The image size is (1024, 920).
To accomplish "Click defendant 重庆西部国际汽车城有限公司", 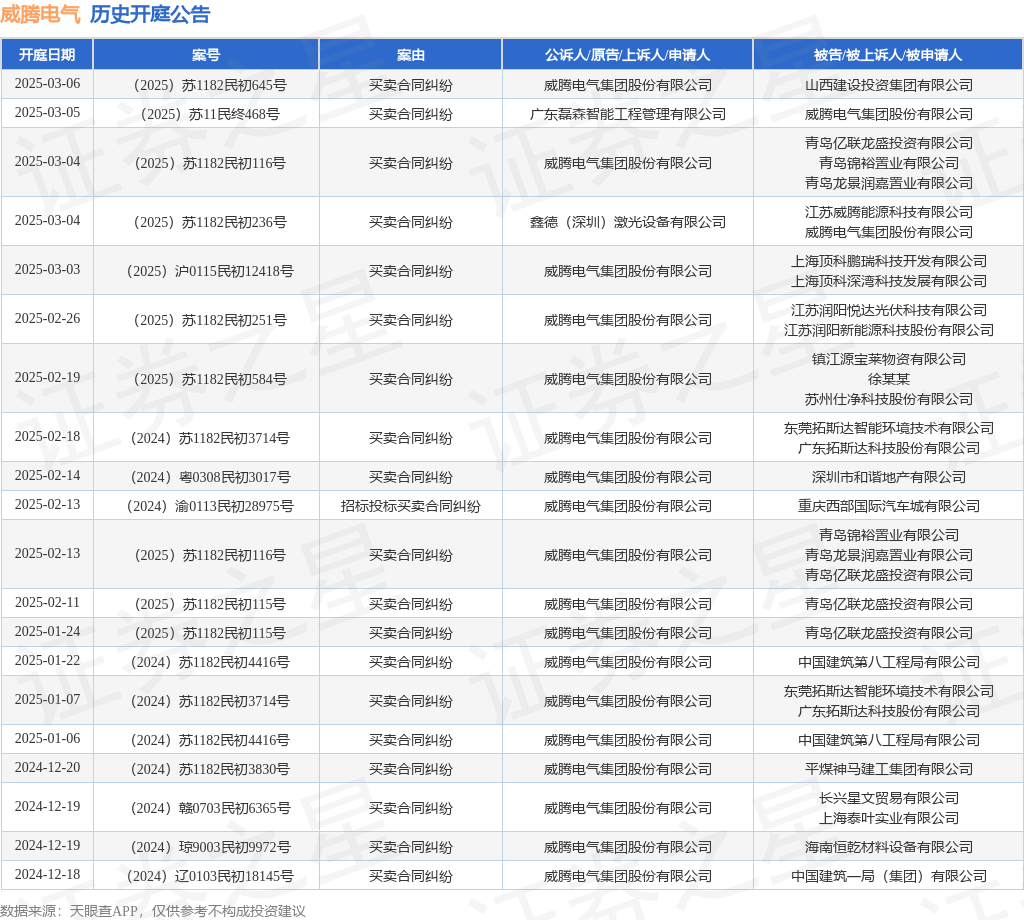I will coord(889,506).
